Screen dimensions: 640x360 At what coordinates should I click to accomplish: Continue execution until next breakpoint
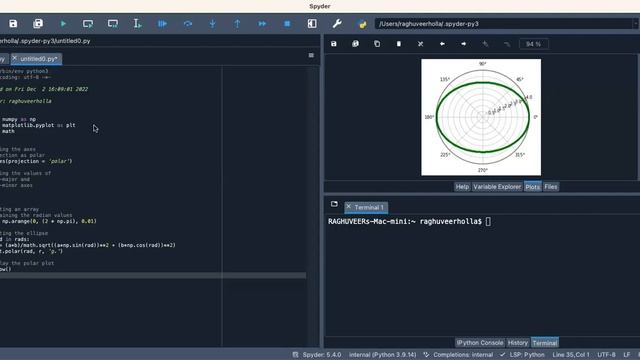pos(262,24)
